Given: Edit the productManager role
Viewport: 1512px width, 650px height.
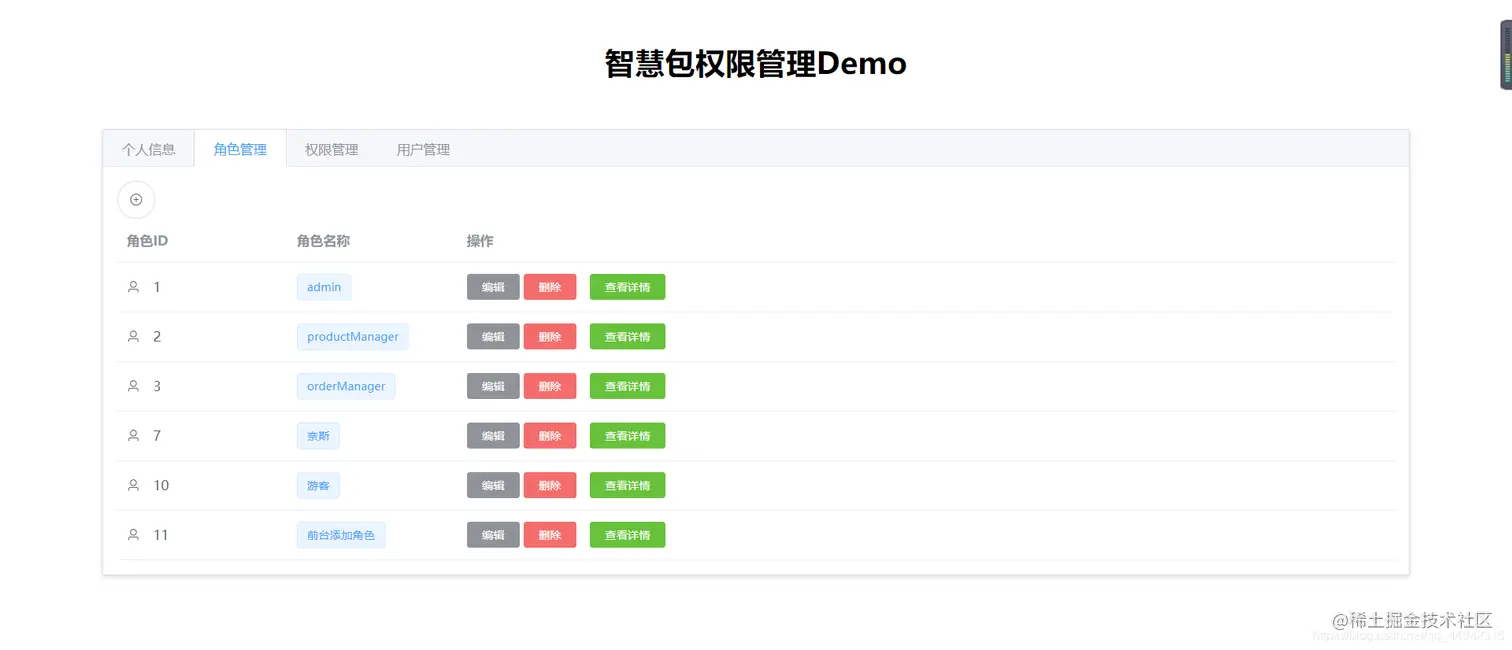Looking at the screenshot, I should click(x=493, y=337).
